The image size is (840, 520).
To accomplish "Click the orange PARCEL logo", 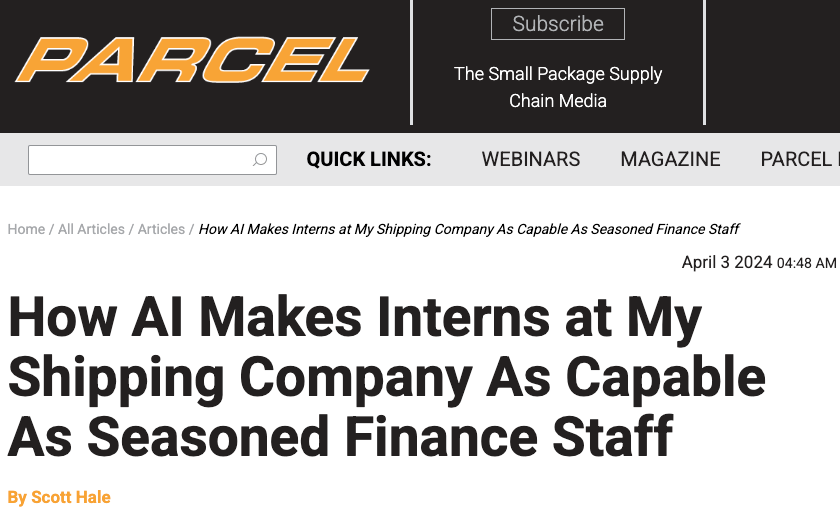I will [192, 59].
